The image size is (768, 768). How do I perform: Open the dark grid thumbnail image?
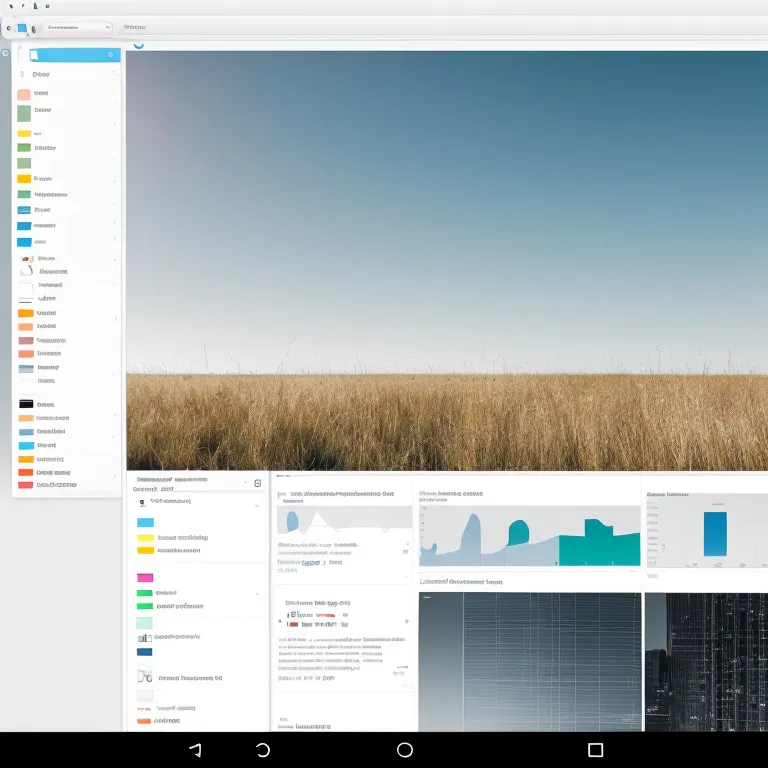529,660
